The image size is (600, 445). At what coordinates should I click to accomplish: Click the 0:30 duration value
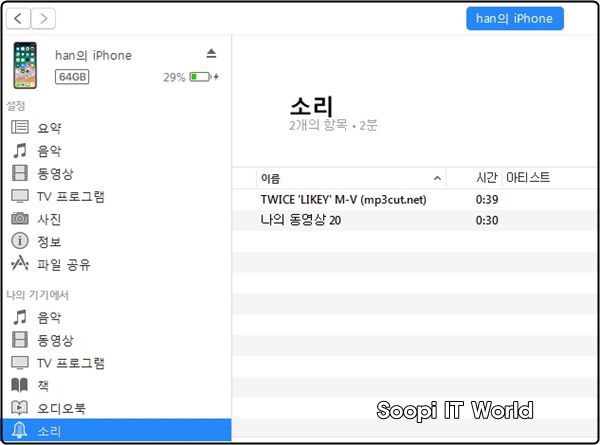click(487, 220)
